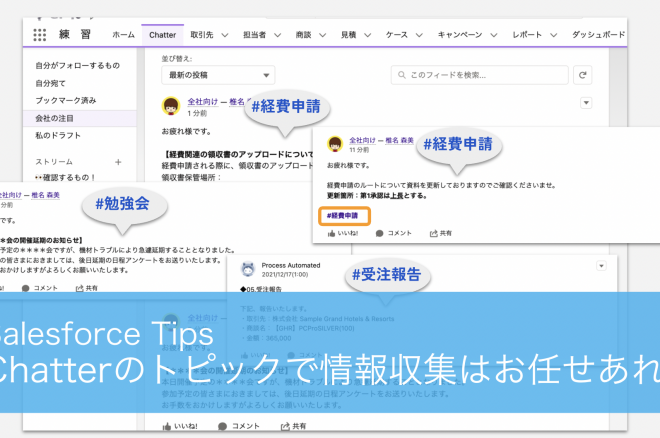Comment on the 経費申請のルート post
The width and height of the screenshot is (660, 438).
point(393,233)
